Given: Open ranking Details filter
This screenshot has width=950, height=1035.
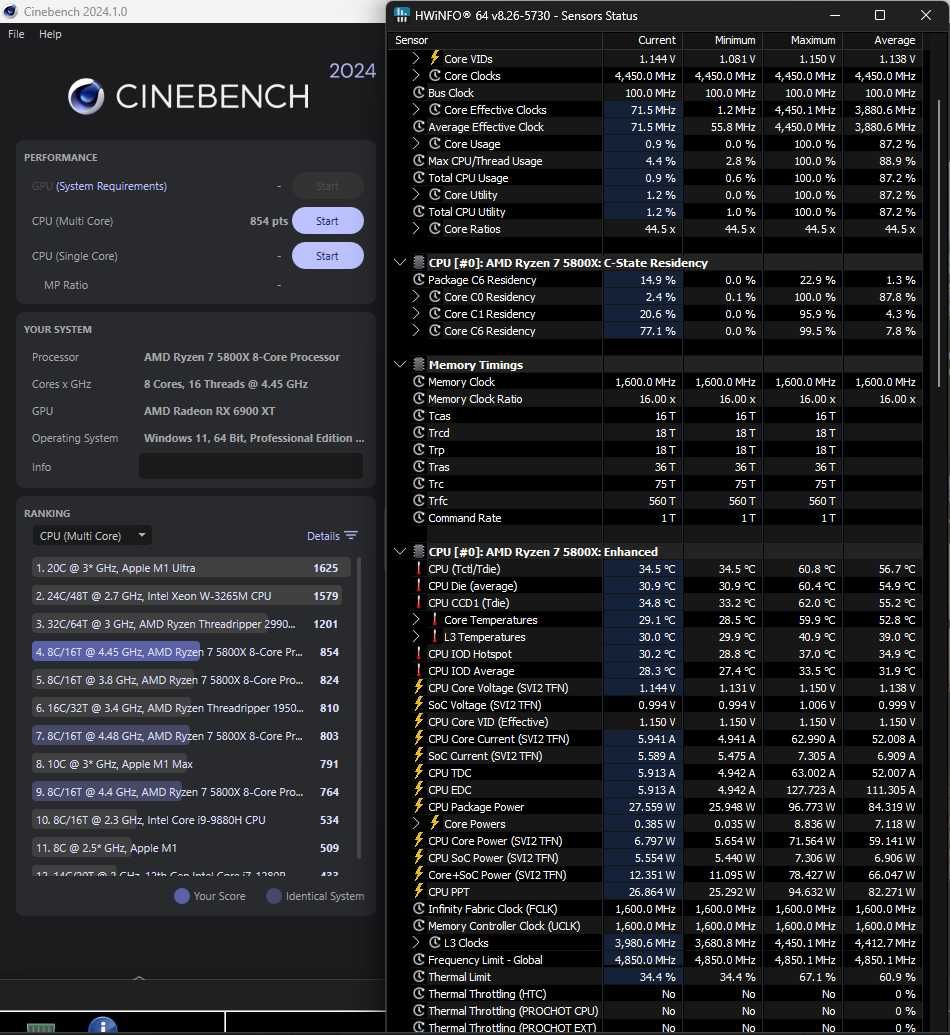Looking at the screenshot, I should 332,536.
